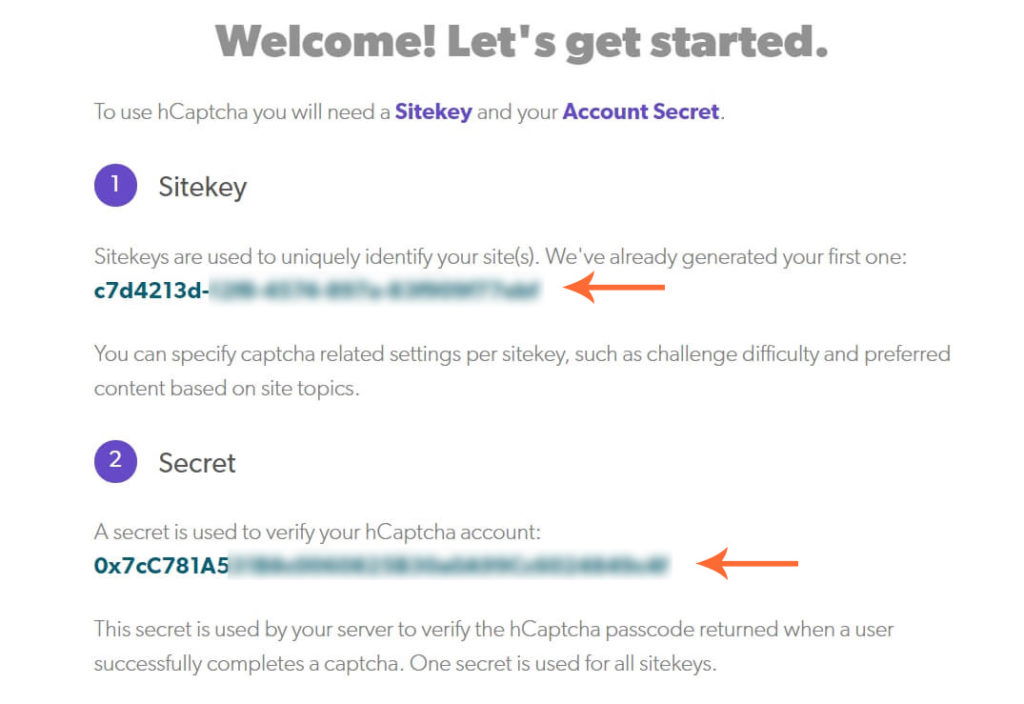The width and height of the screenshot is (1024, 704).
Task: Open the purple Sitekey link in intro
Action: coord(433,112)
